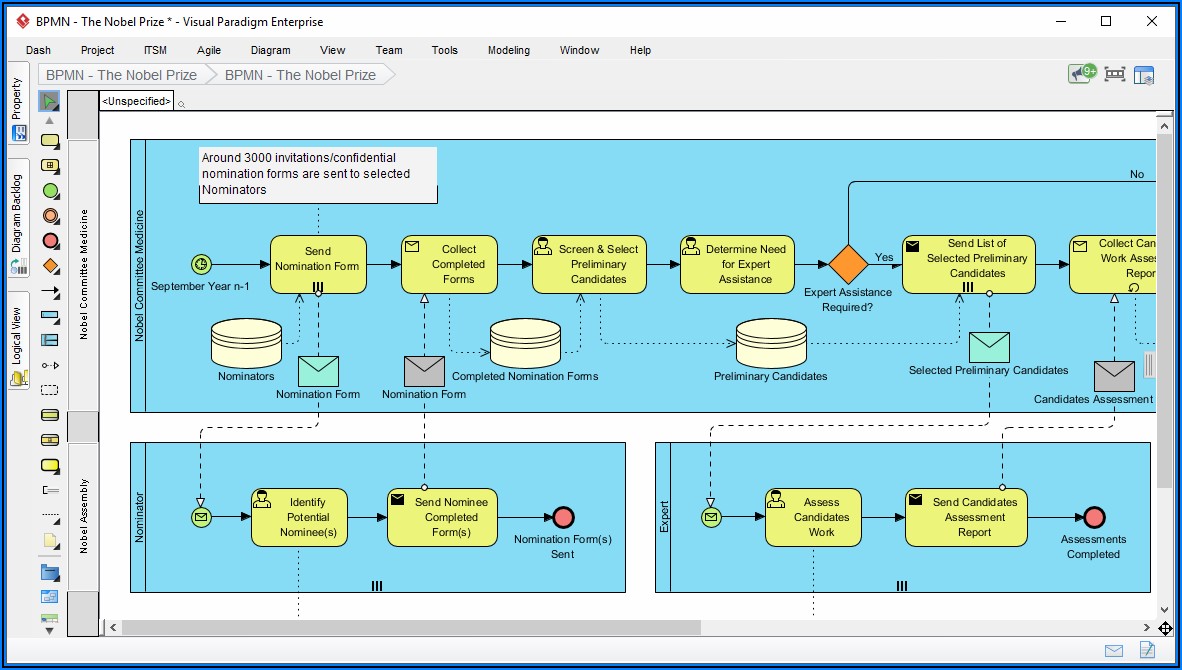Open the Diagram menu
This screenshot has width=1182, height=670.
click(x=270, y=50)
